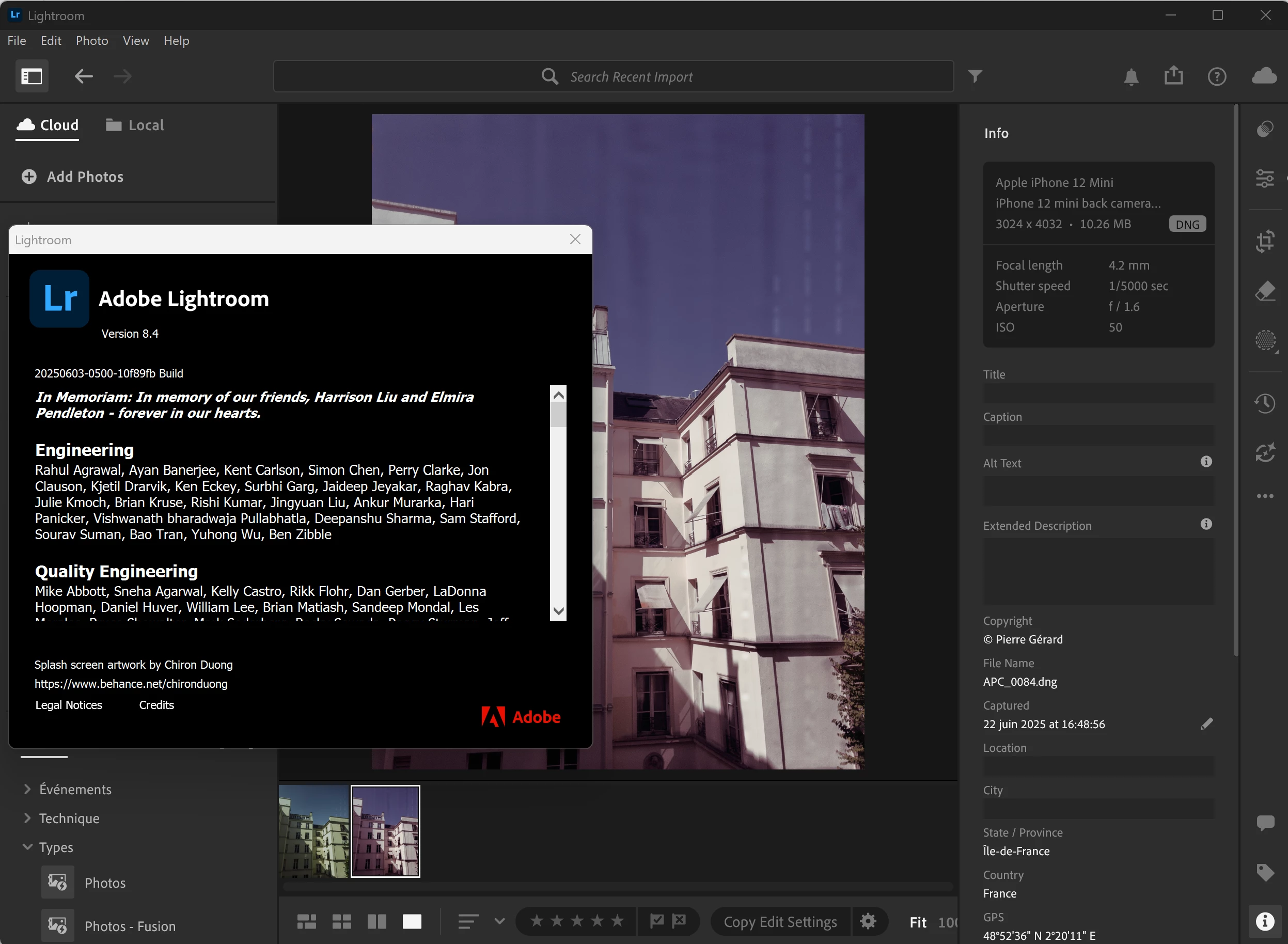Expand the Événements folder
The image size is (1288, 944).
(x=27, y=789)
